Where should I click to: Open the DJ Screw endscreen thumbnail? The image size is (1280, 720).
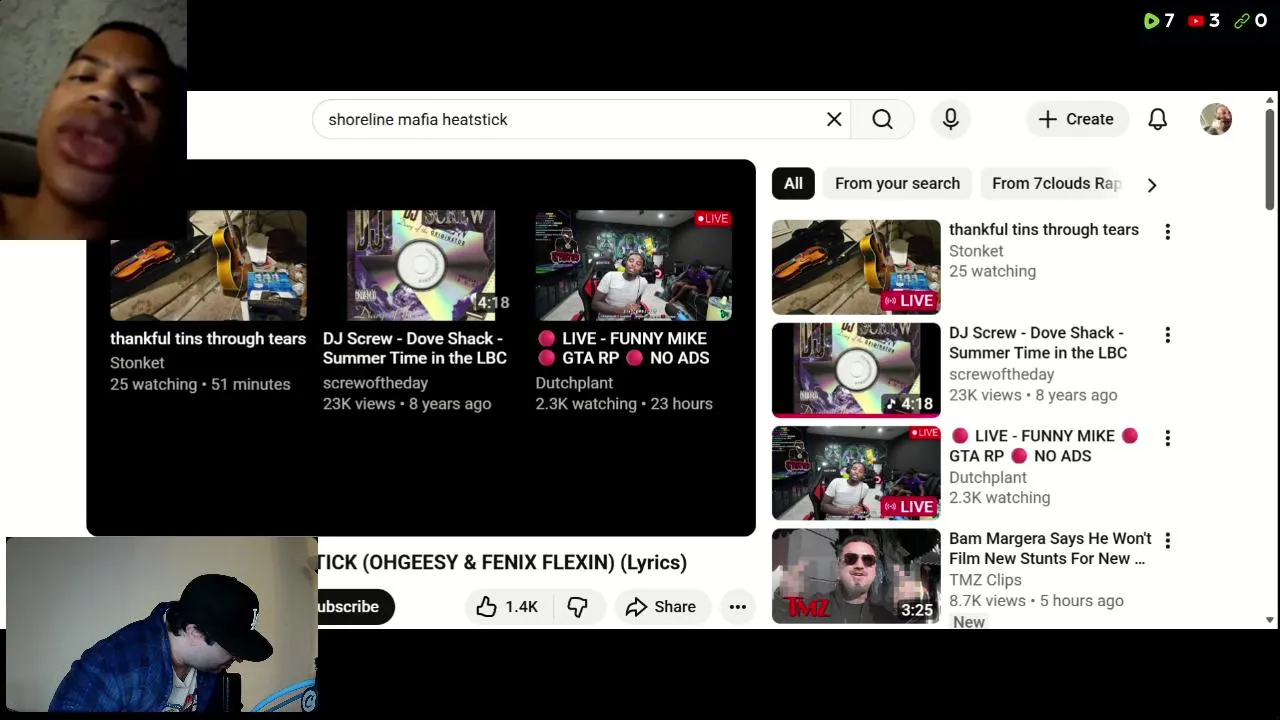click(421, 265)
